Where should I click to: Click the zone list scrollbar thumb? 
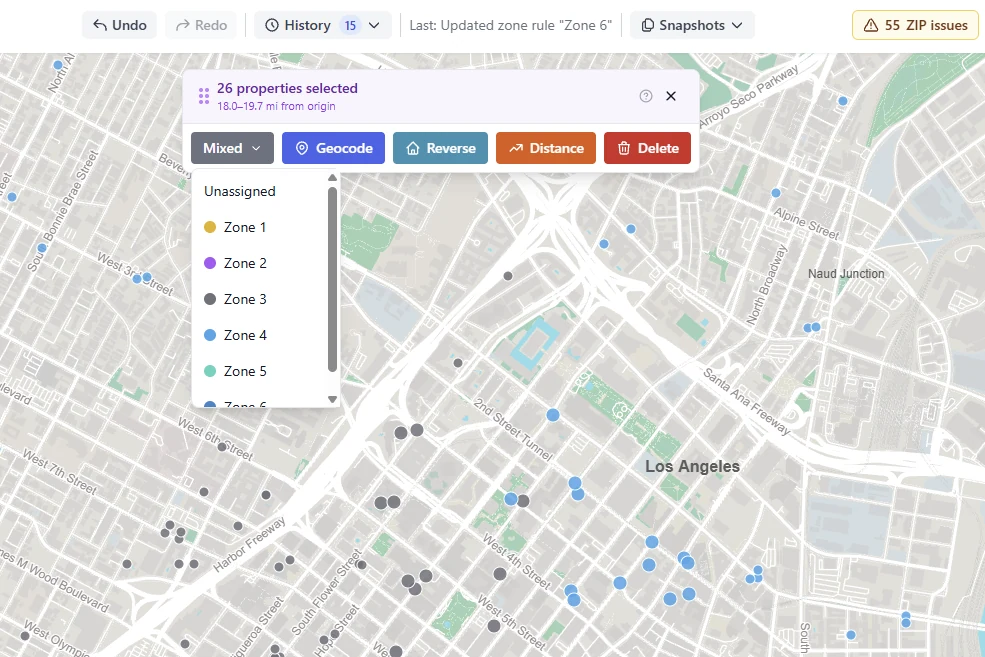[x=332, y=279]
